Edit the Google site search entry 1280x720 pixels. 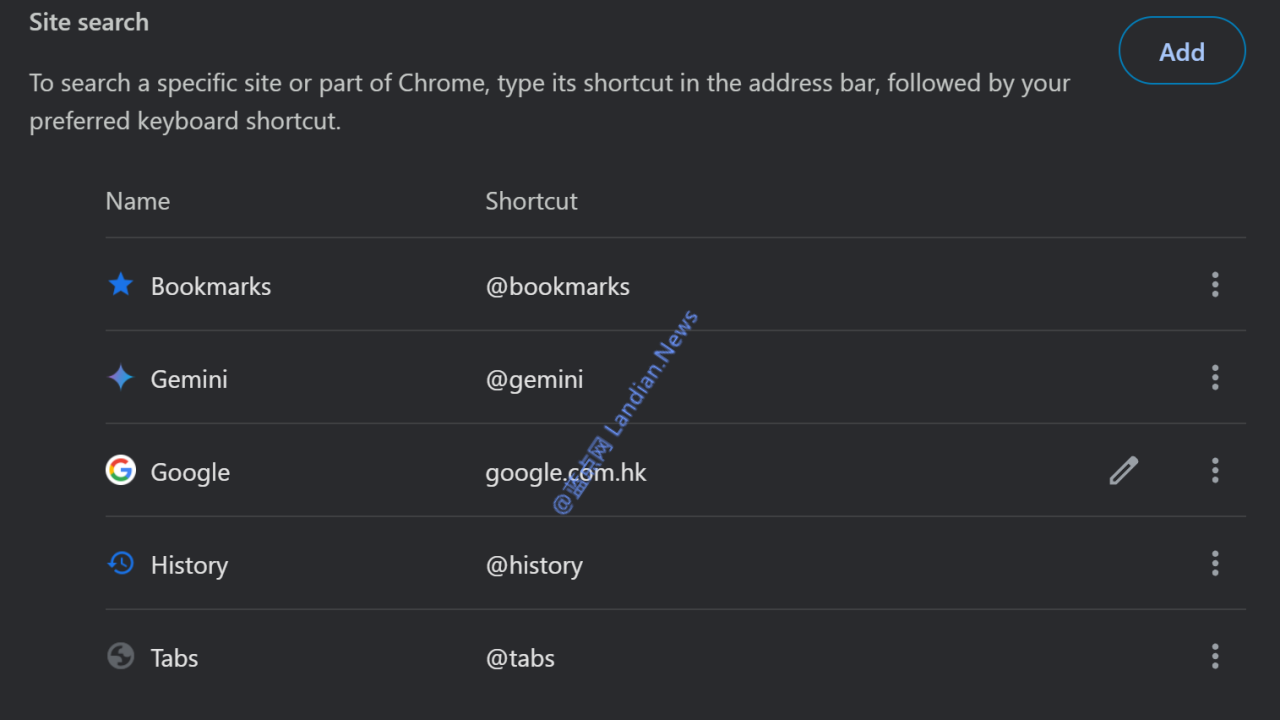[1123, 470]
